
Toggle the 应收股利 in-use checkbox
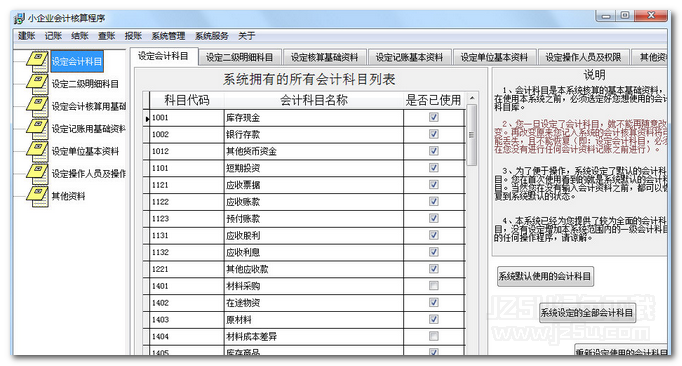click(x=434, y=235)
